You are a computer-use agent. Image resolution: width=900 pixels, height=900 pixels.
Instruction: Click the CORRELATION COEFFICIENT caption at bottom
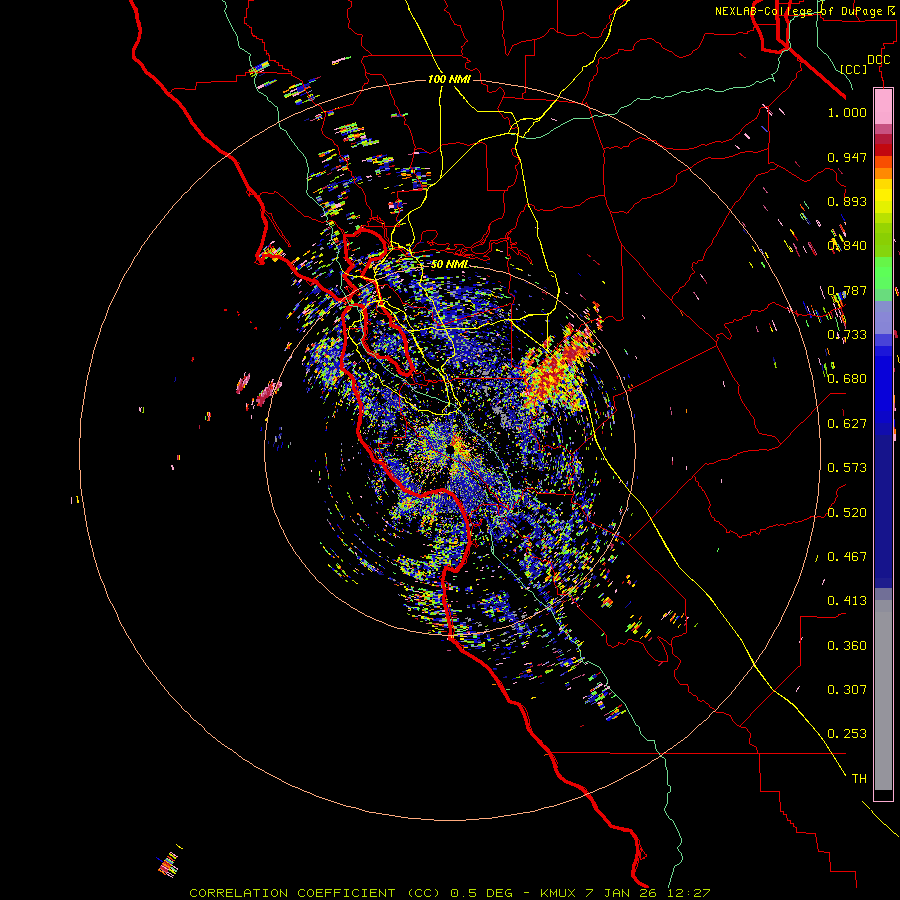tap(450, 893)
